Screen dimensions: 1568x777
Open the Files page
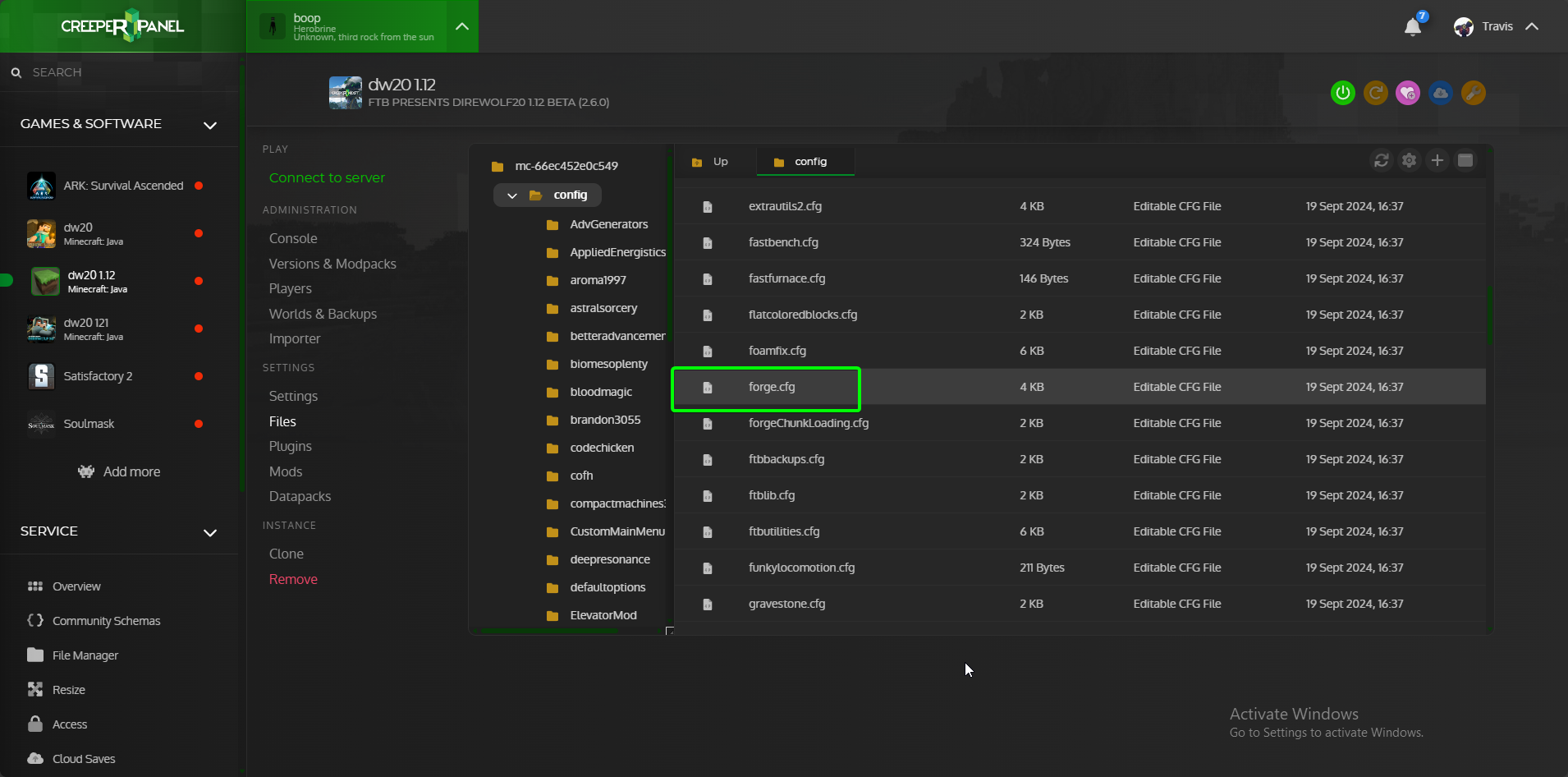coord(282,421)
